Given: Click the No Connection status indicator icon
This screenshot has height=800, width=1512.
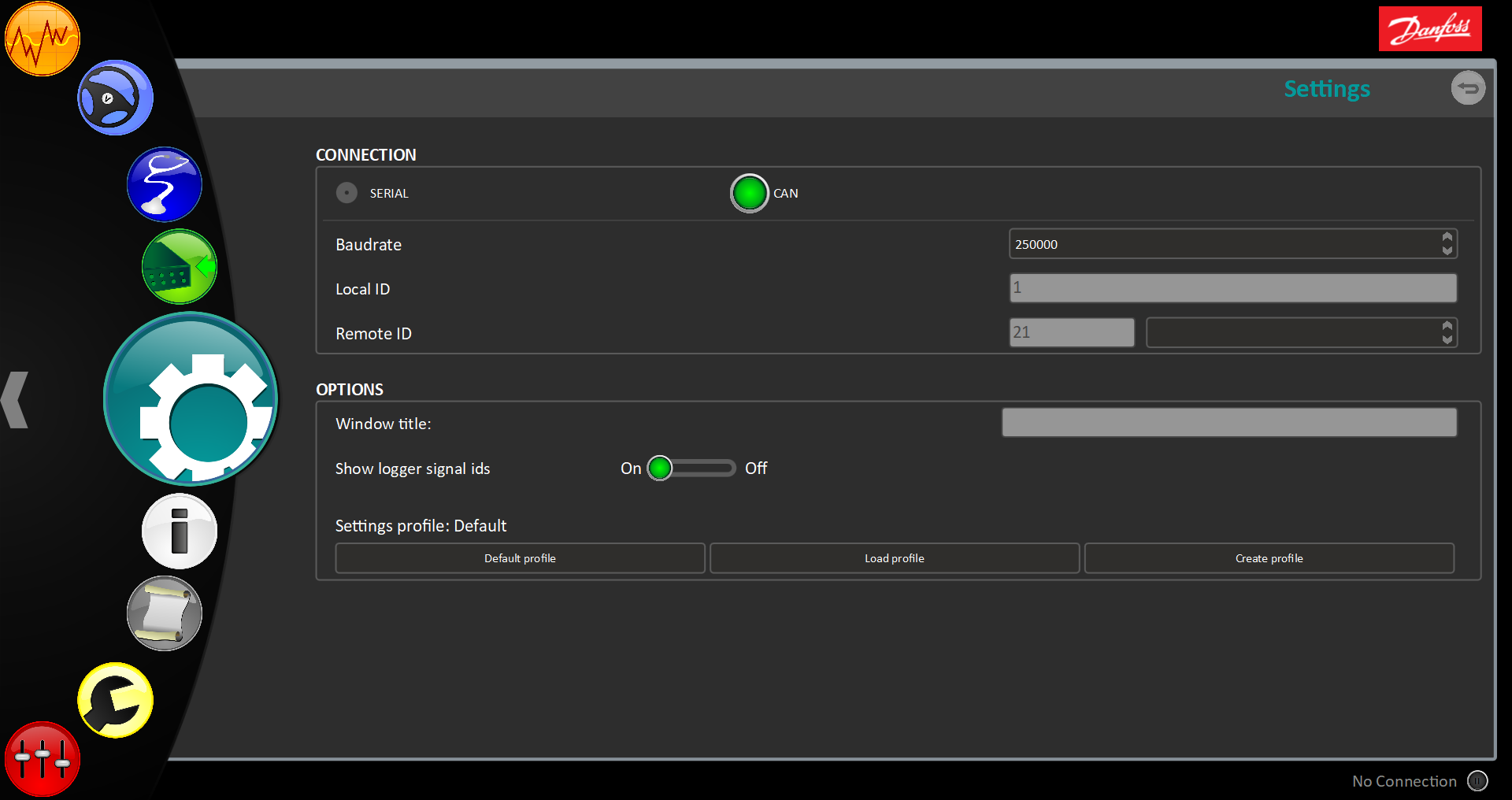Looking at the screenshot, I should tap(1477, 781).
